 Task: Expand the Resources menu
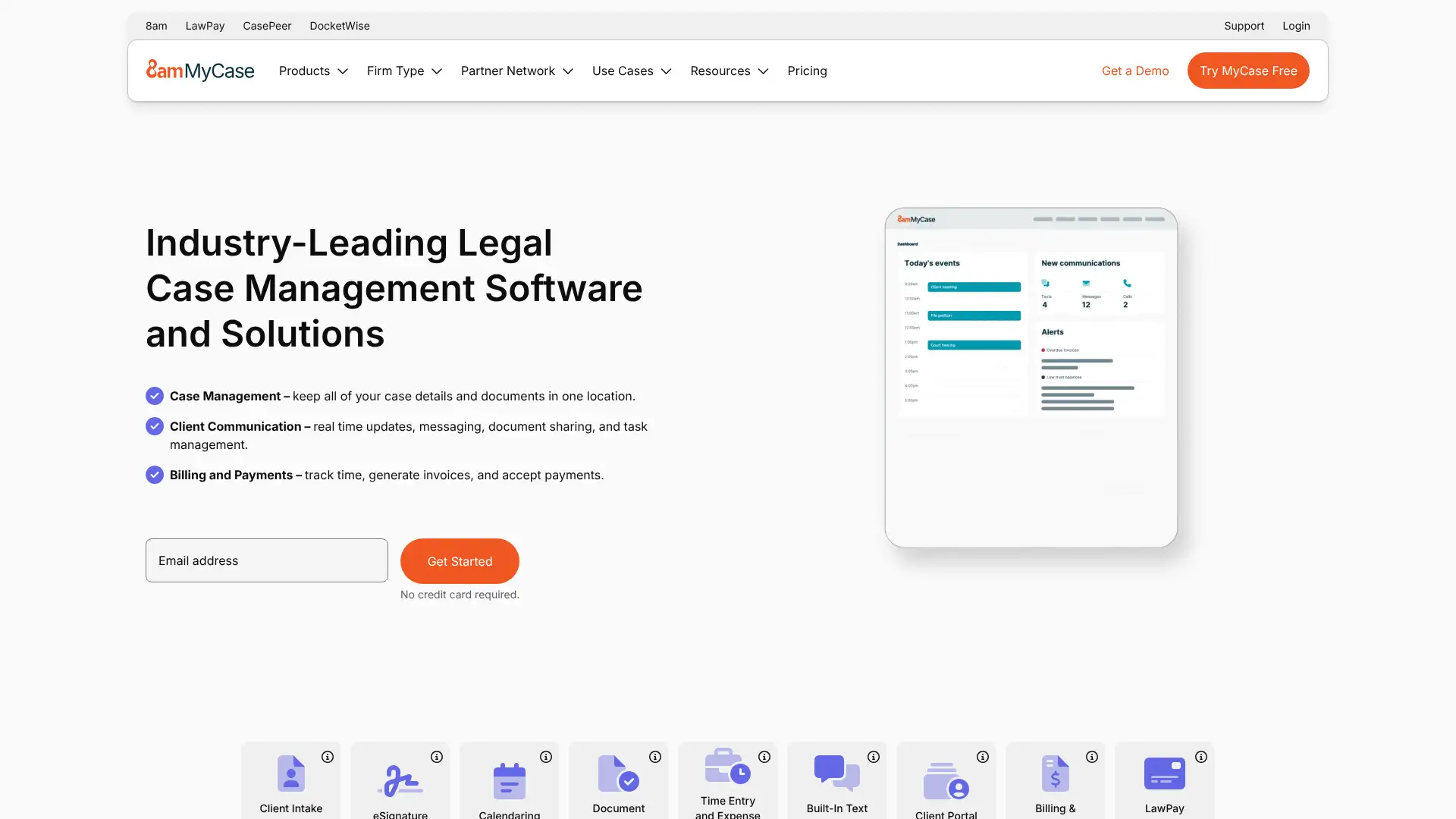[x=729, y=71]
